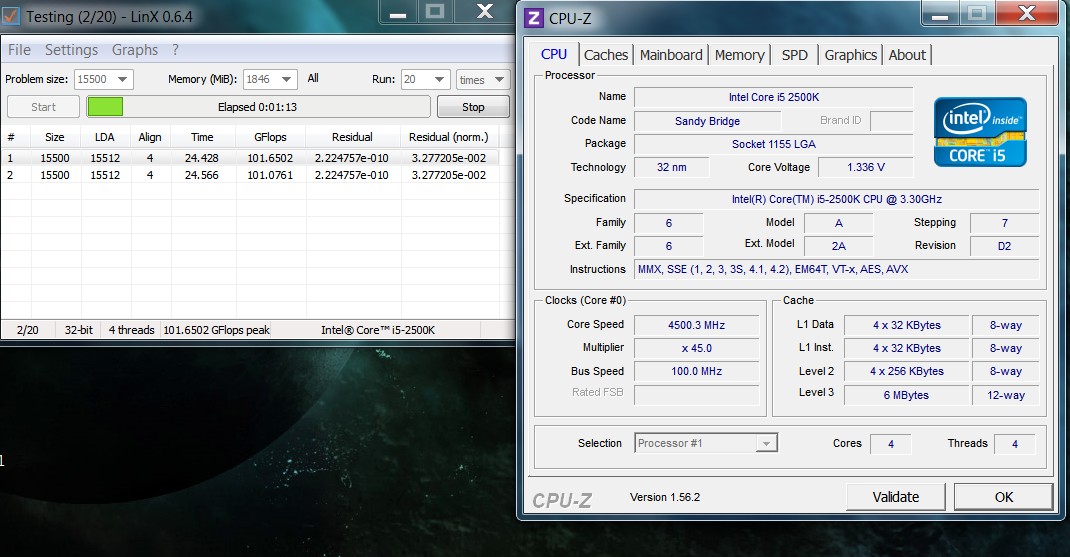Click the Bus Speed 100.0 MHz field
The image size is (1070, 557).
click(696, 371)
